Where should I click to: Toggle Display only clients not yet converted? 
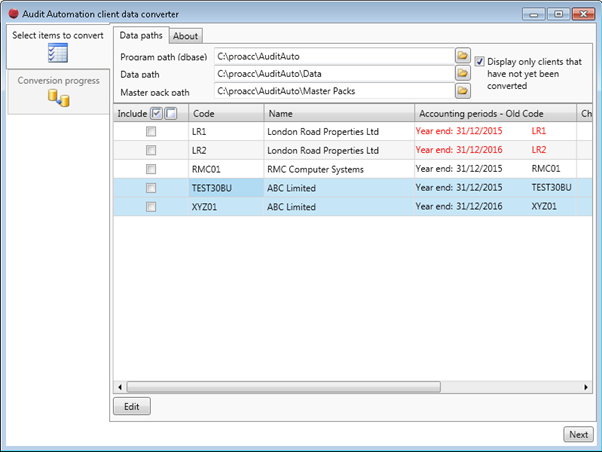(x=479, y=61)
